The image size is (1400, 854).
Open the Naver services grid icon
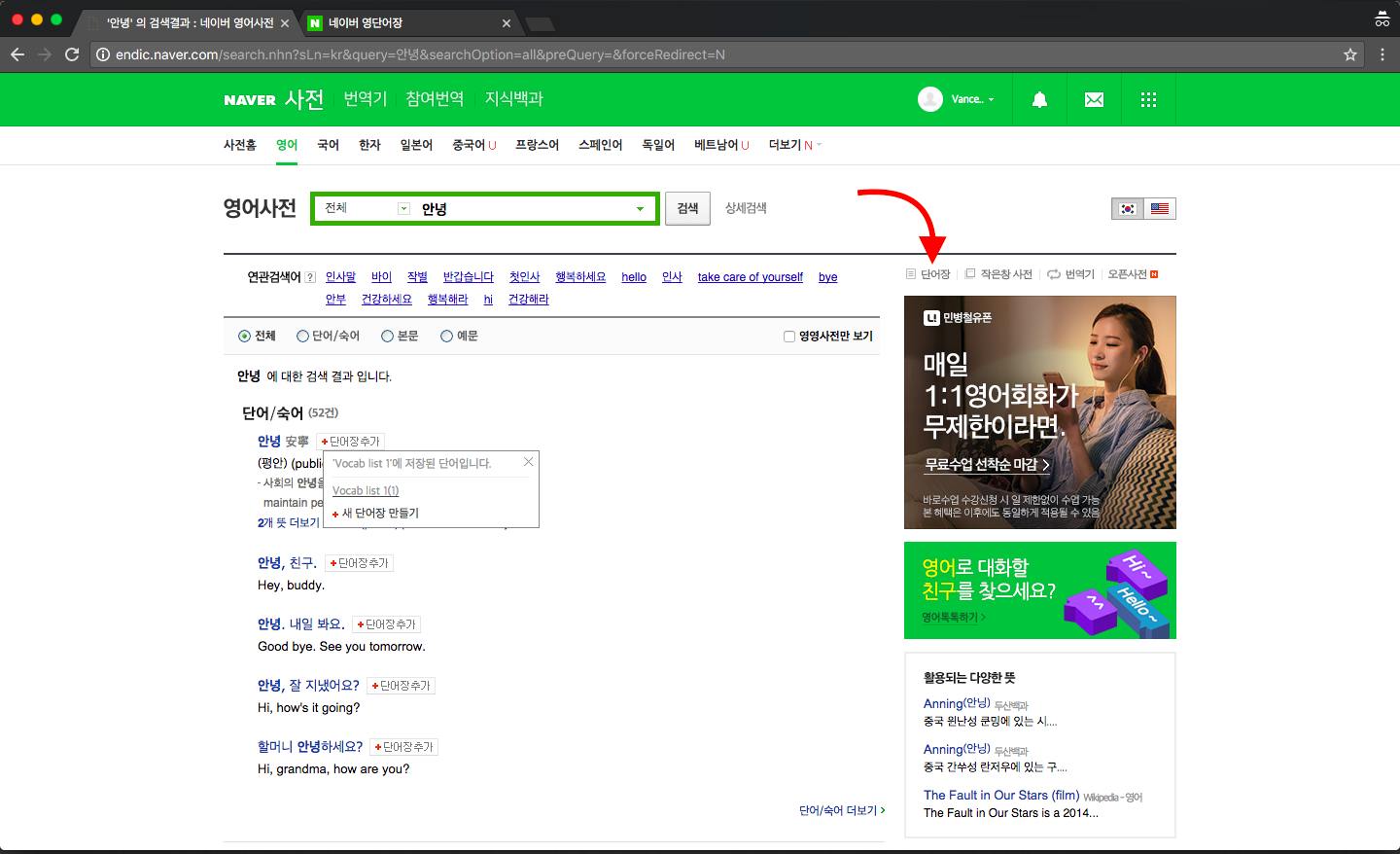coord(1148,99)
